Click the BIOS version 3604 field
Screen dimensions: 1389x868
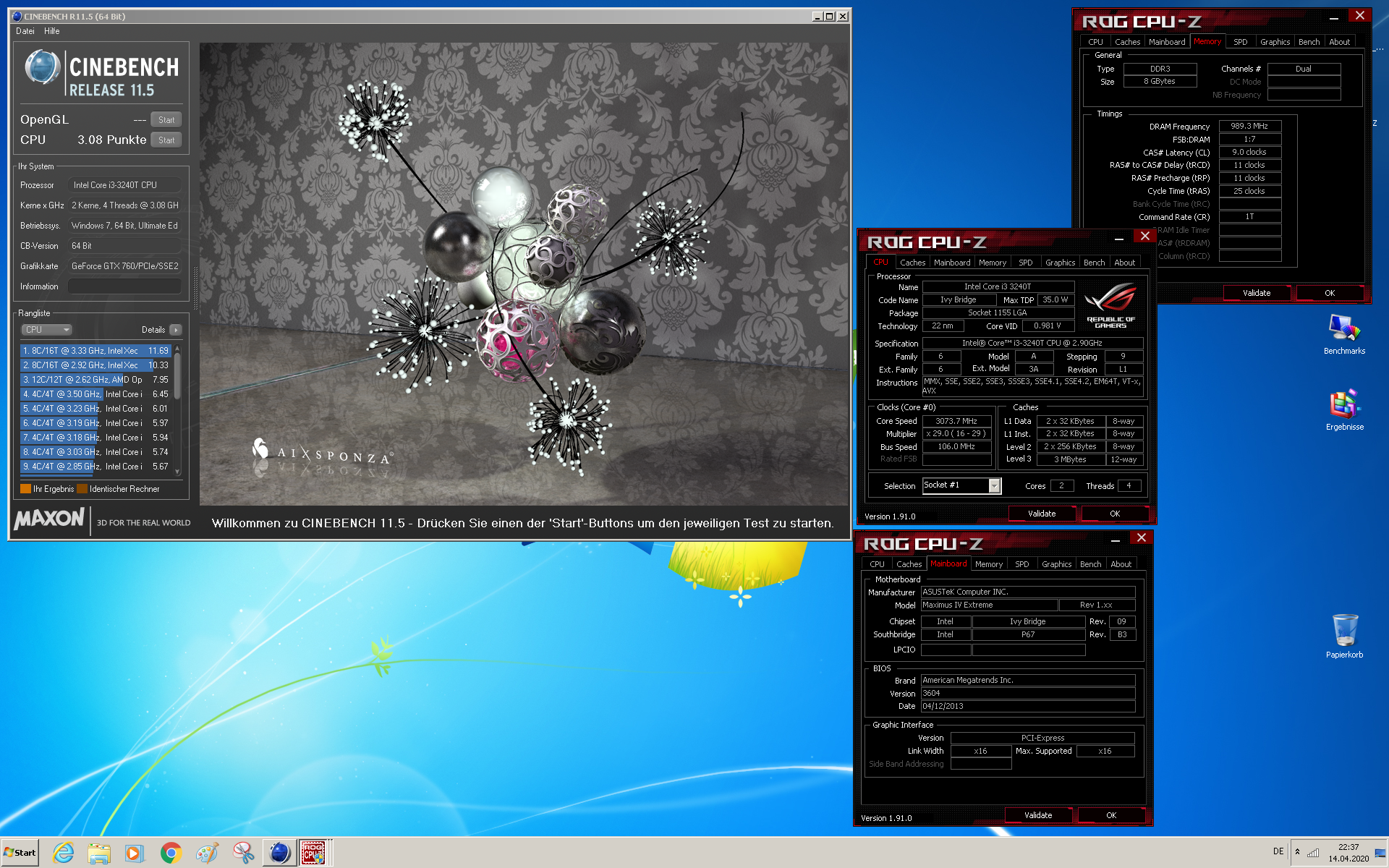point(1028,693)
